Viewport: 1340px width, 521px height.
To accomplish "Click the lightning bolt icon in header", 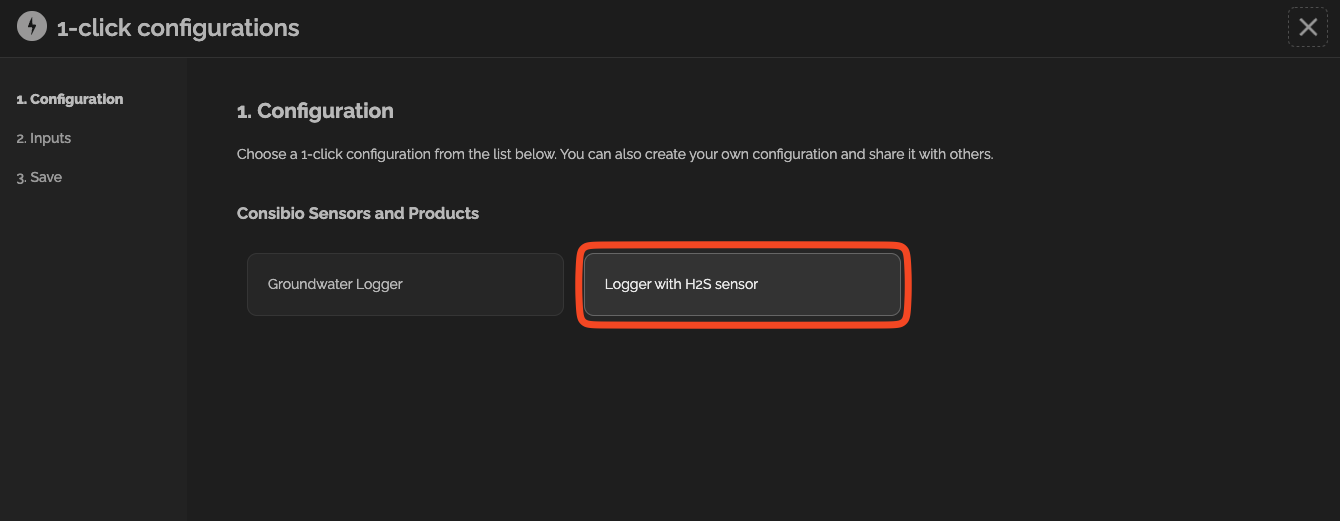I will [32, 27].
